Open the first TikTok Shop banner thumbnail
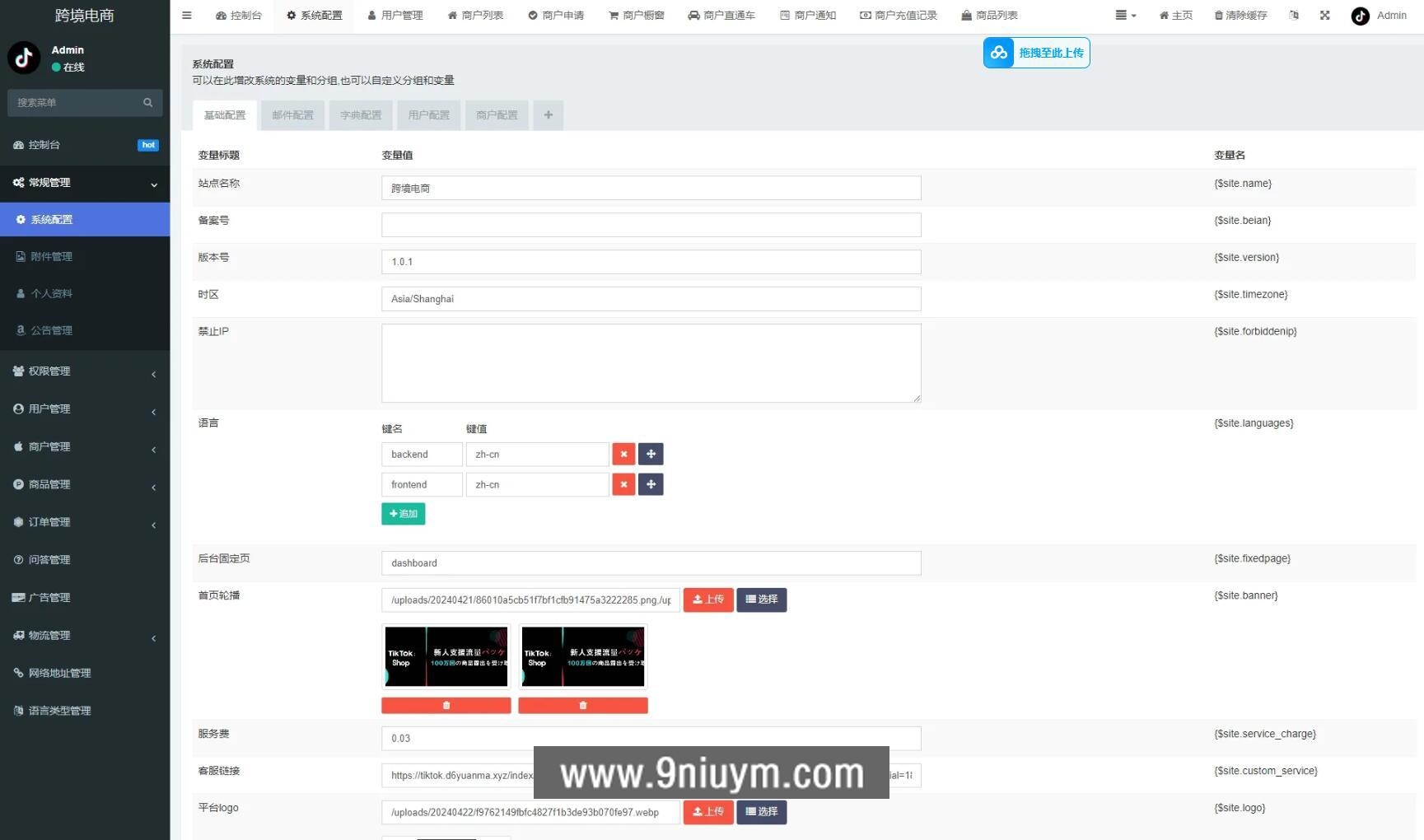Screen dimensions: 1424x840 pyautogui.click(x=446, y=657)
